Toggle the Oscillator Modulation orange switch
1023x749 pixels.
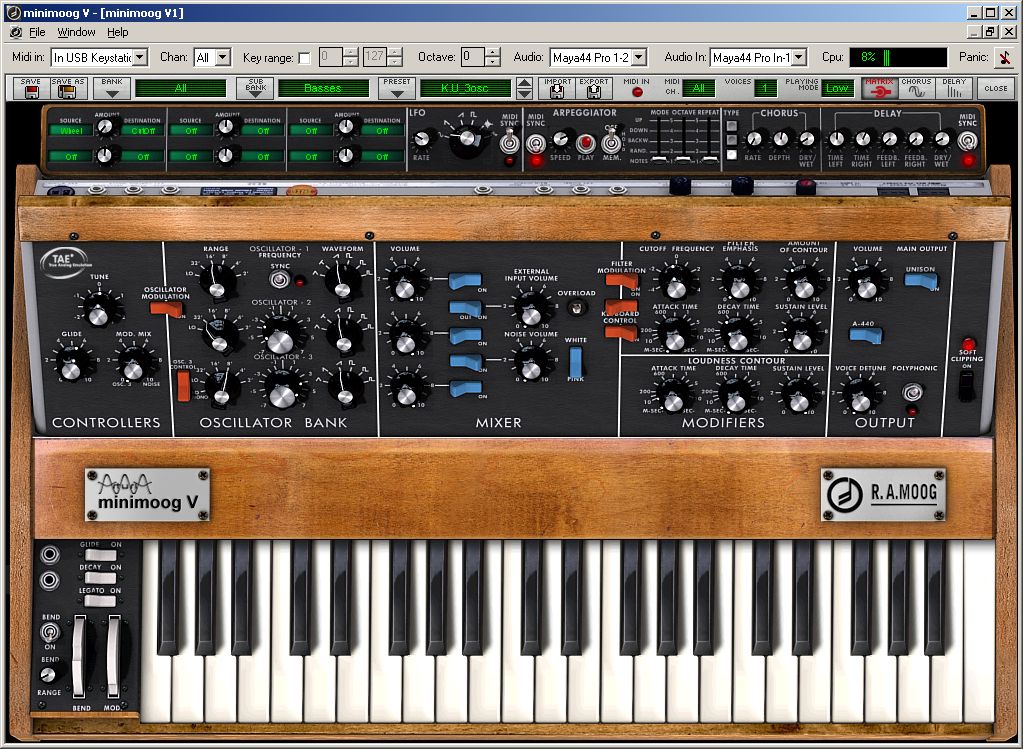click(166, 309)
